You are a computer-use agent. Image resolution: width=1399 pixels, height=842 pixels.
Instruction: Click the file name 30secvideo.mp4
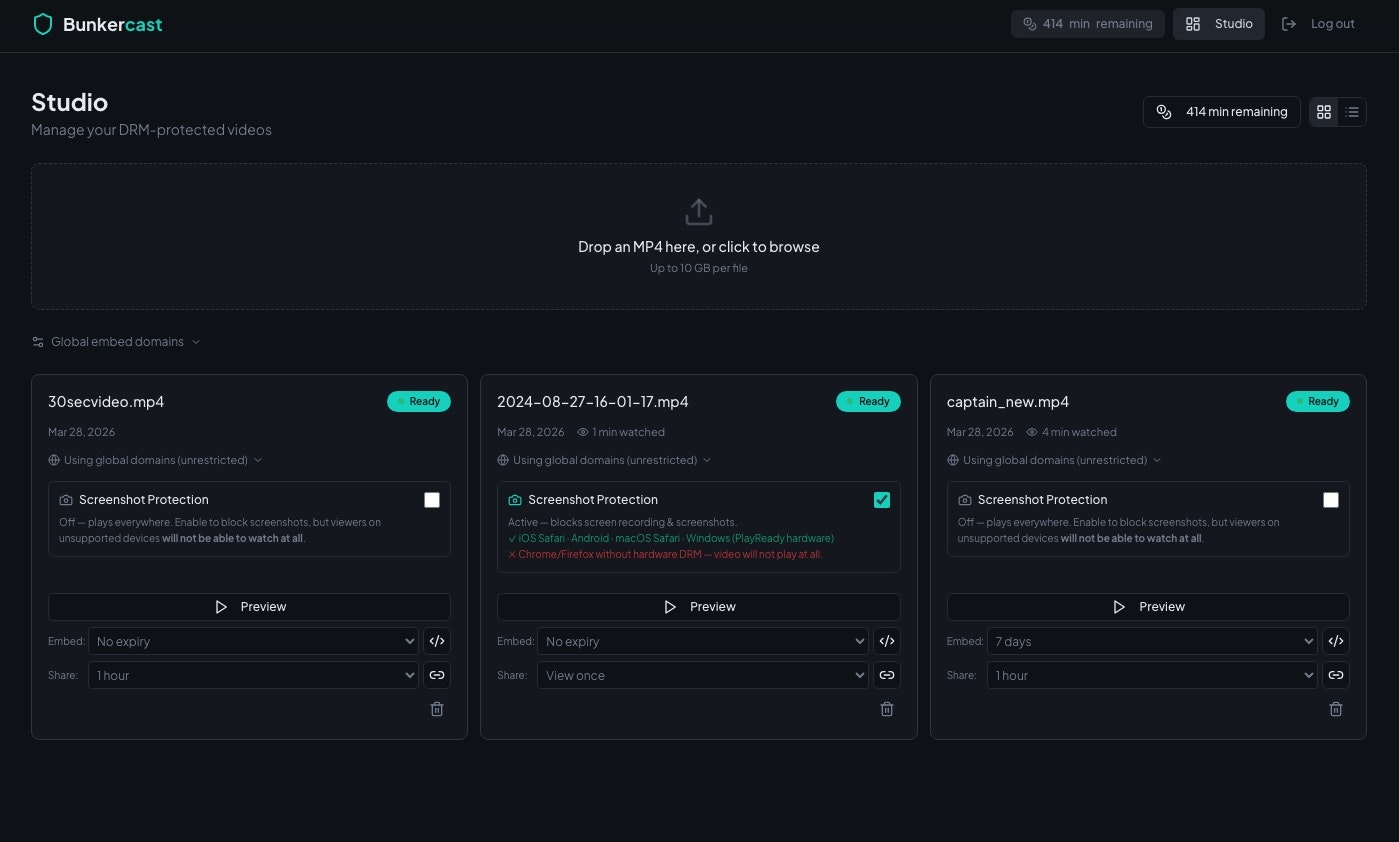106,401
